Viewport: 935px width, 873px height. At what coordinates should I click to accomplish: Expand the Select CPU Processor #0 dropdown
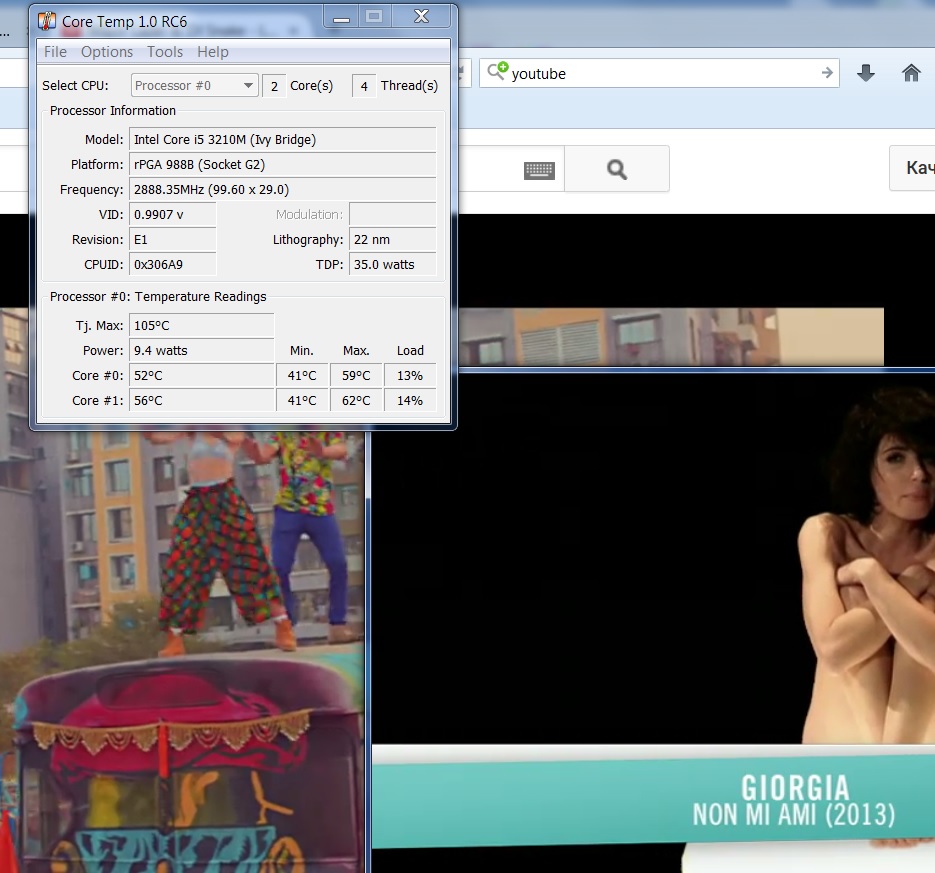pos(195,86)
